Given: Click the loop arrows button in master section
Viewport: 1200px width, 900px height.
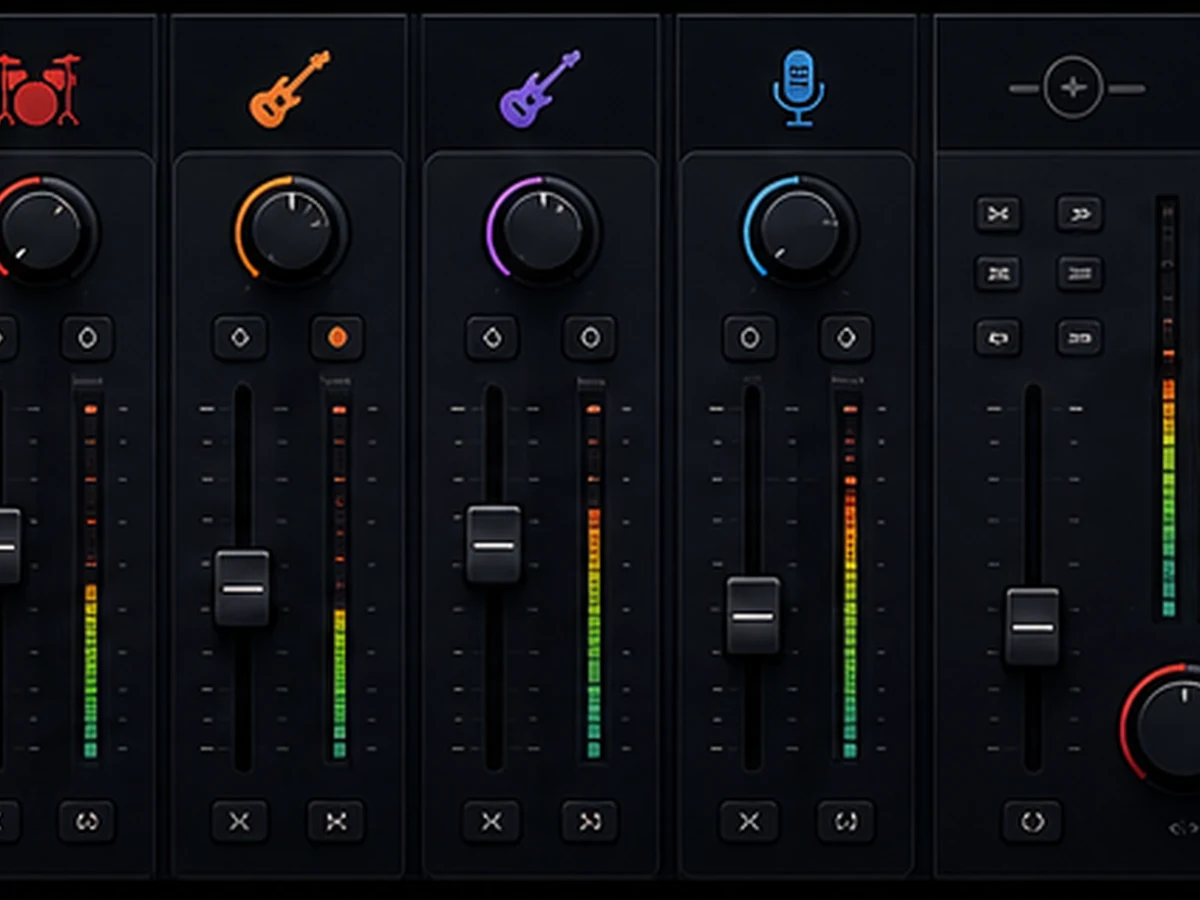Looking at the screenshot, I should (x=998, y=337).
